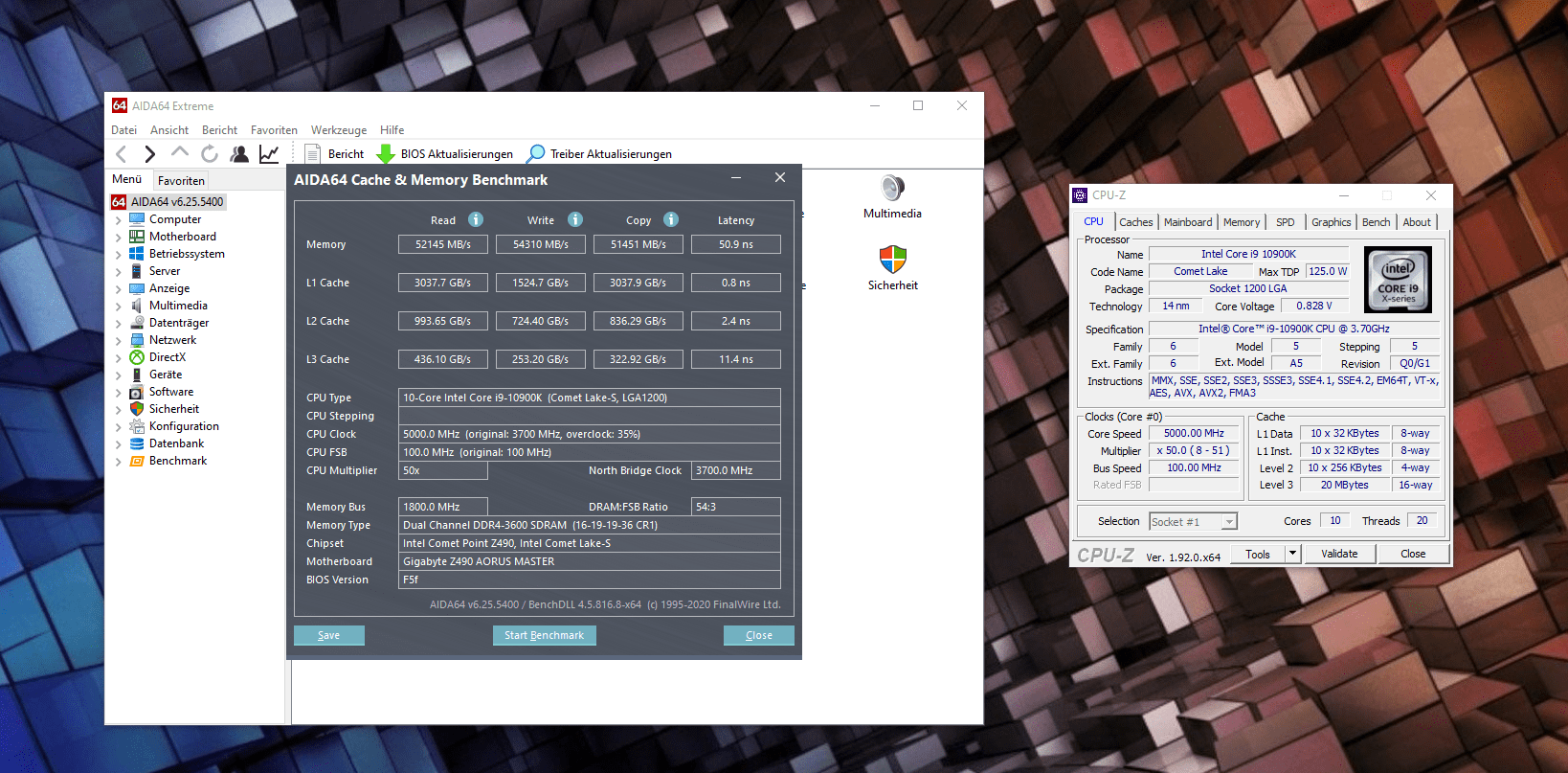Open the Ansicht menu

(169, 130)
